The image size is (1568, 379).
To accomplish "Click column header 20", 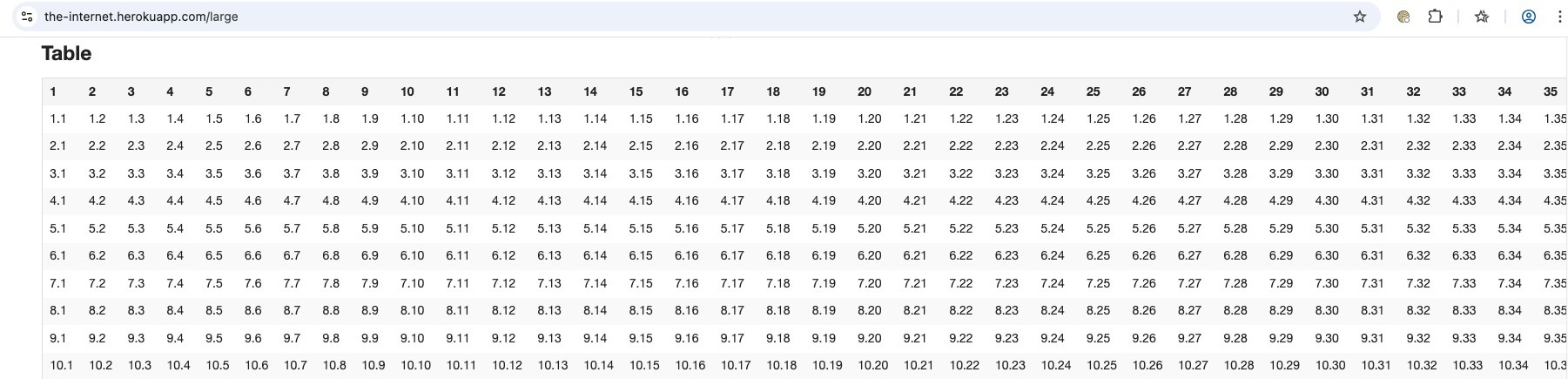I will (865, 91).
